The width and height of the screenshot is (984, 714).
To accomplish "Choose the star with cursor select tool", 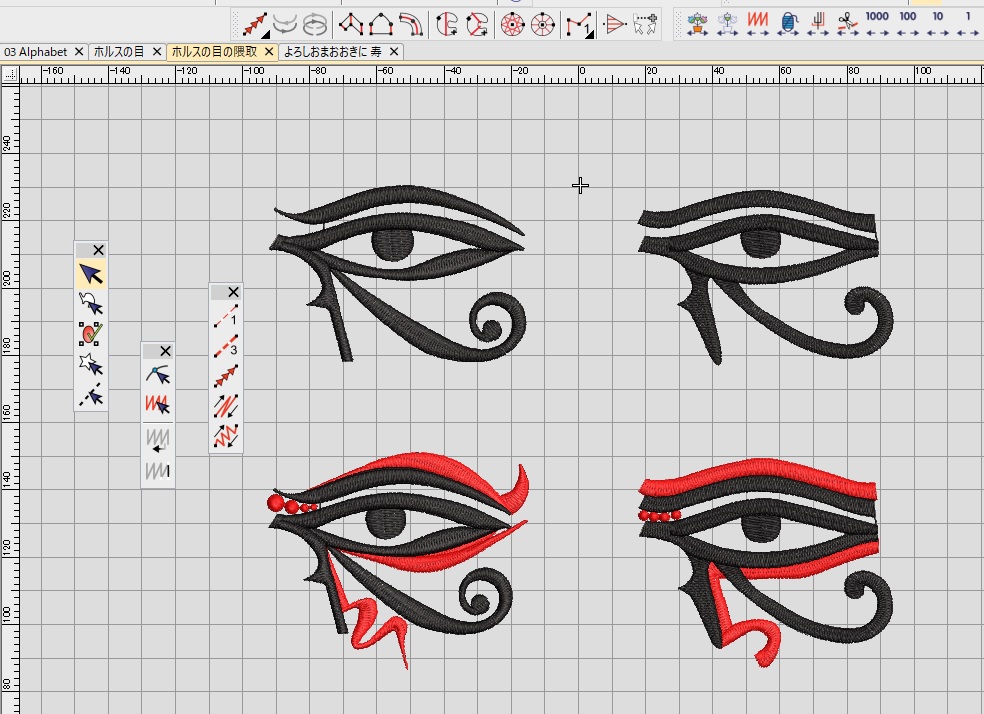I will 91,365.
